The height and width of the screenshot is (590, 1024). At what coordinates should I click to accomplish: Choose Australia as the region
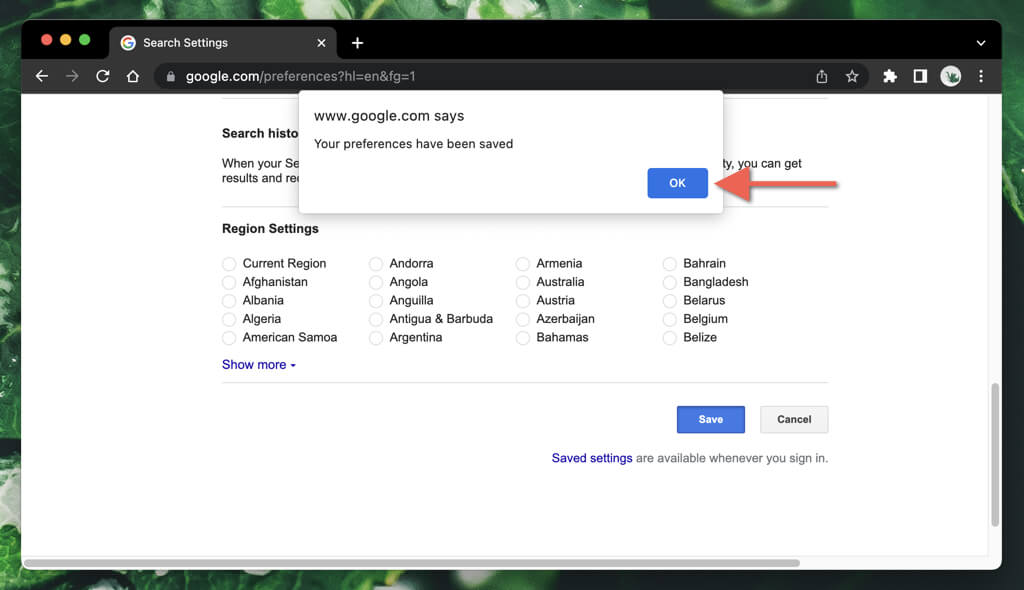(x=523, y=282)
